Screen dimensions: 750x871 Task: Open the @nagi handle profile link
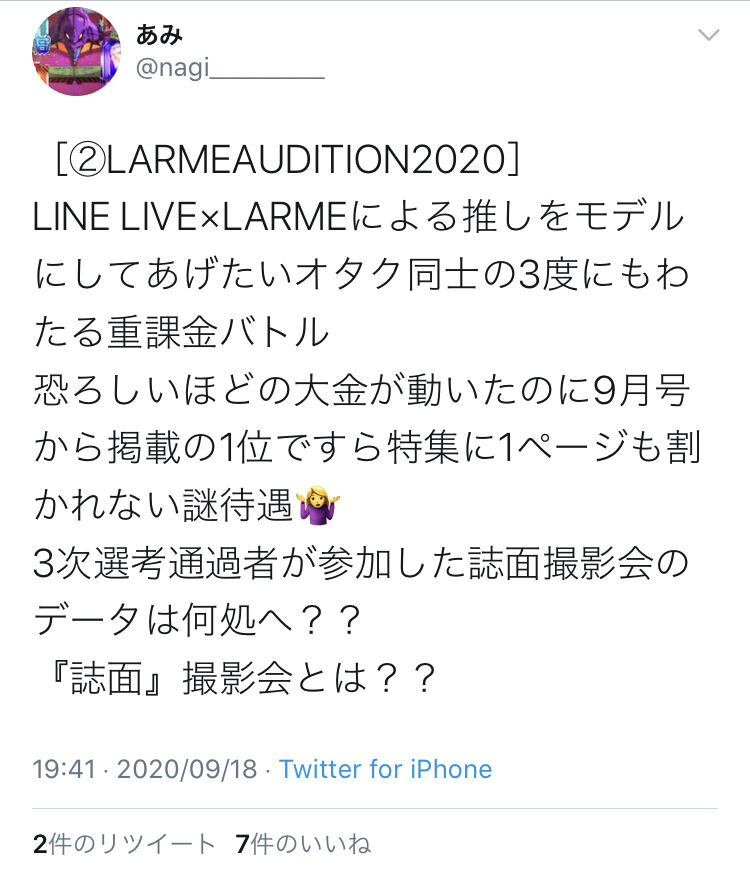(x=230, y=68)
